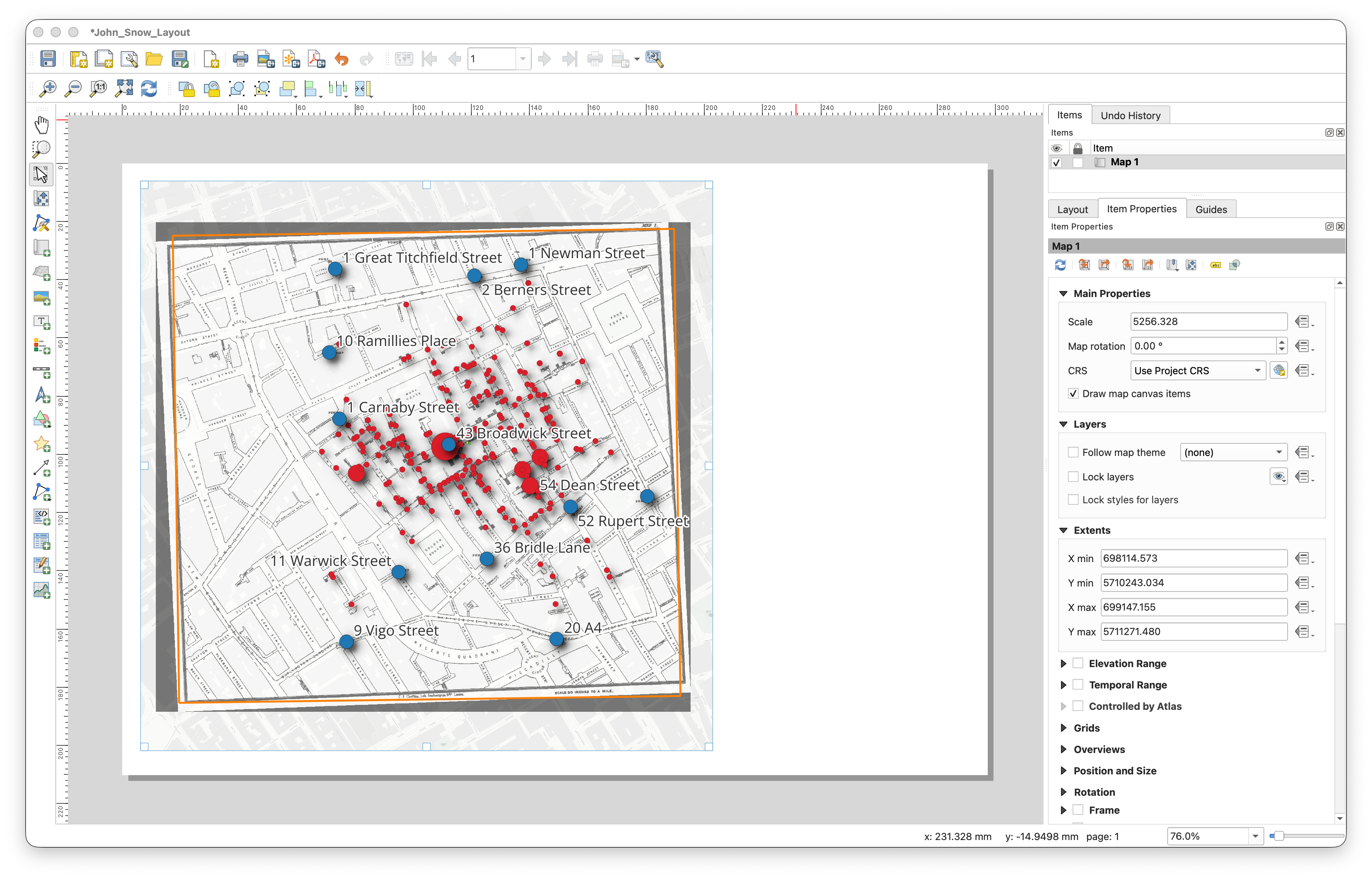Enable Lock layers checkbox
This screenshot has width=1372, height=879.
(1073, 477)
